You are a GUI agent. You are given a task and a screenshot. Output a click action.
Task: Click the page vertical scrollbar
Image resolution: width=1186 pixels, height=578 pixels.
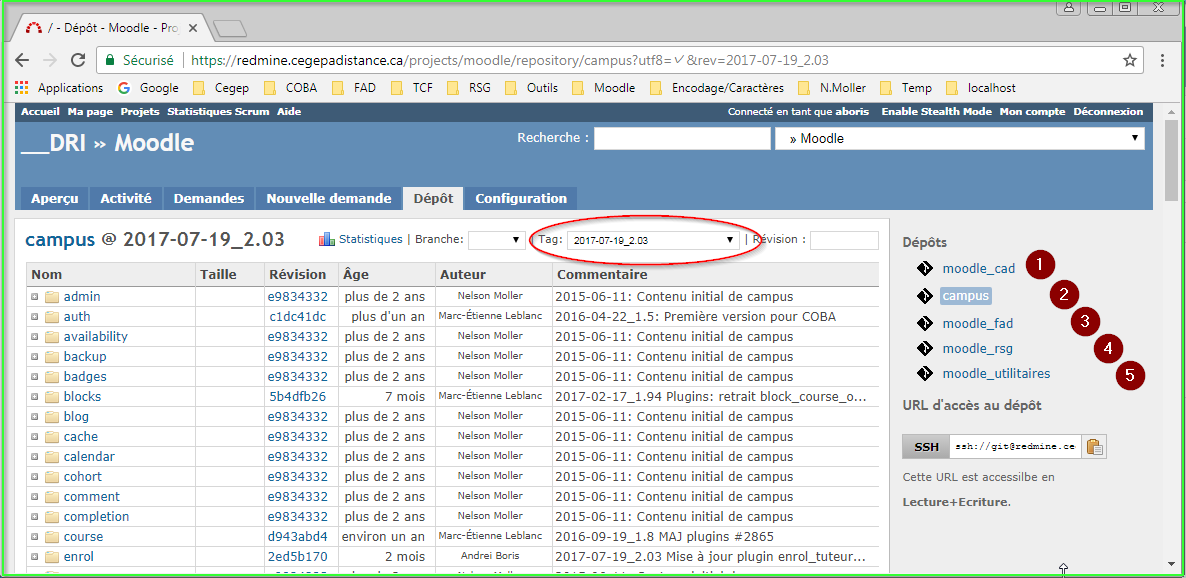(x=1171, y=350)
